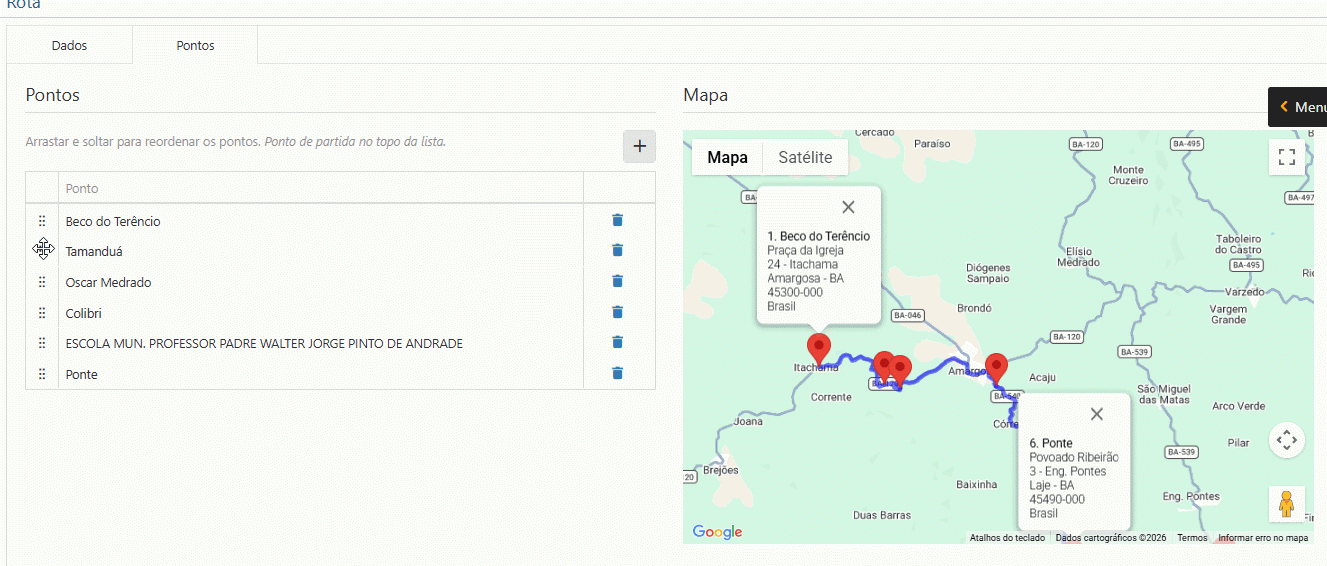Close the Beco do Terêncio info window
This screenshot has height=566, width=1327.
click(848, 207)
